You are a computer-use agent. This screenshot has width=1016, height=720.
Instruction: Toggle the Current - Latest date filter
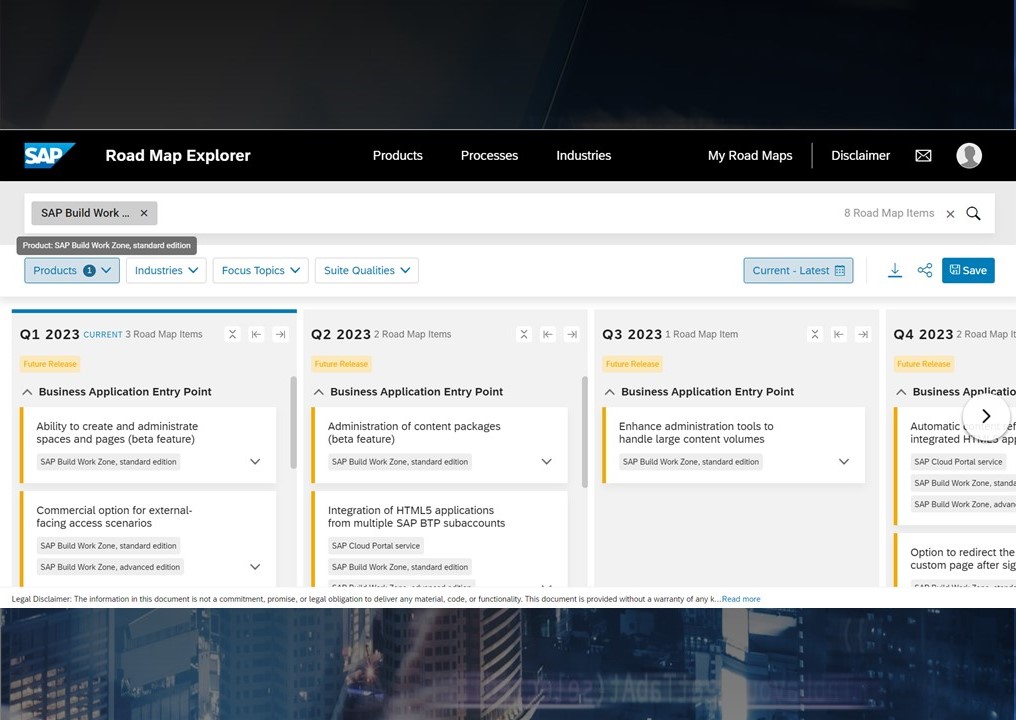(x=798, y=270)
